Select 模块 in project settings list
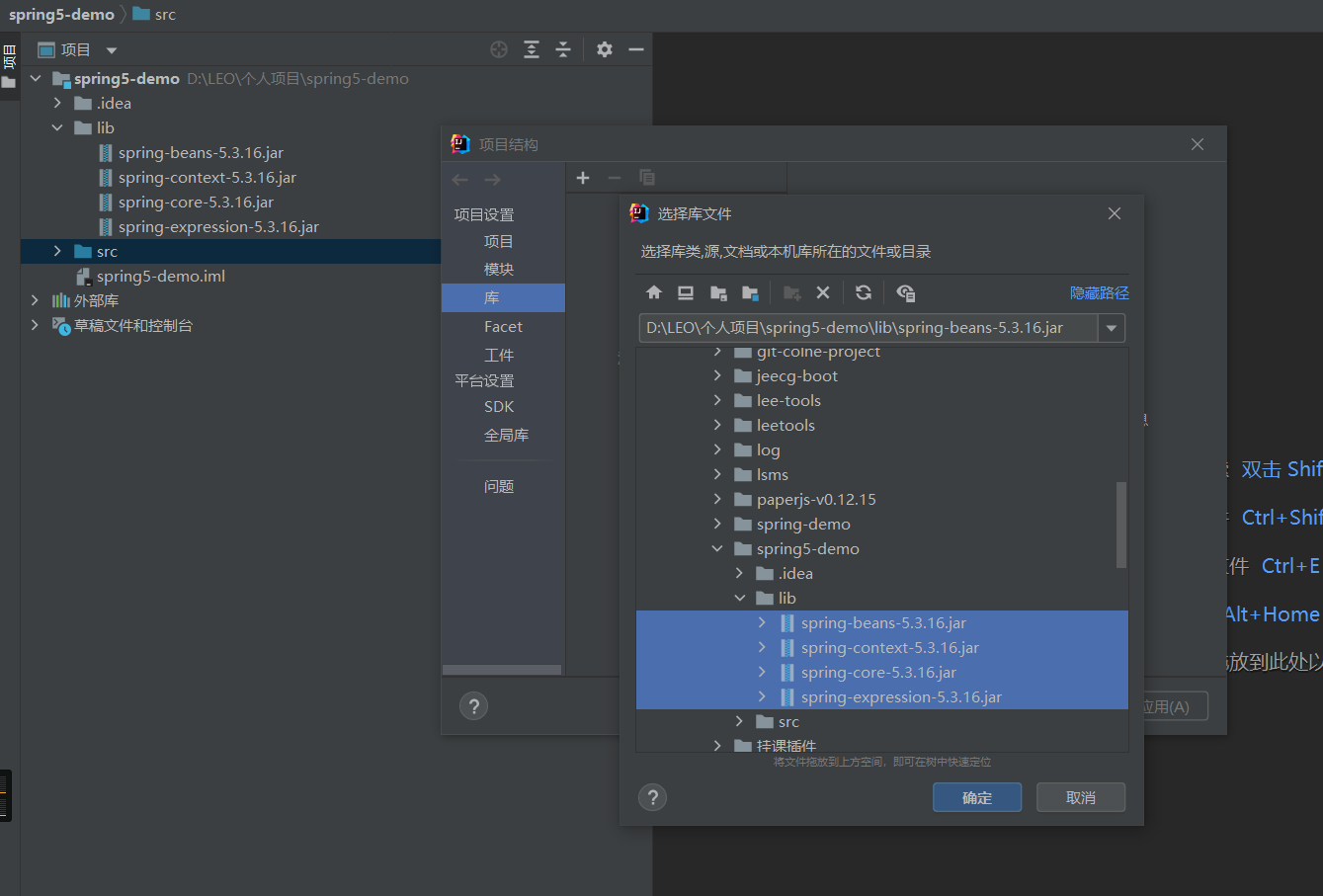This screenshot has height=896, width=1323. point(499,270)
